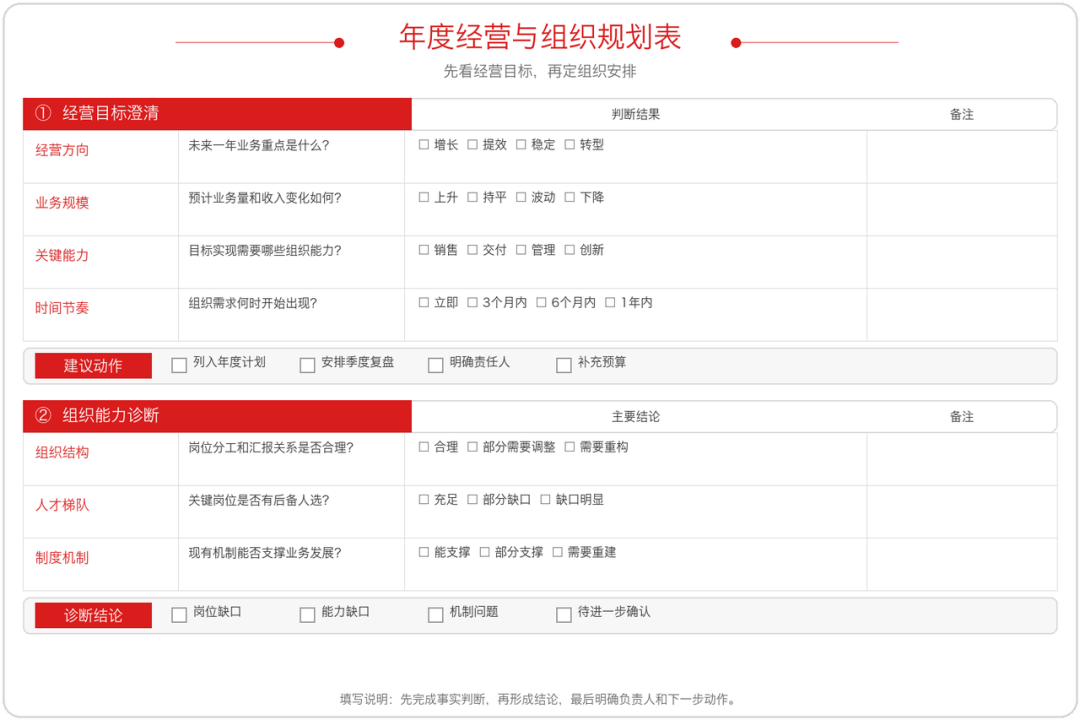This screenshot has height=720, width=1080.
Task: Tick the 部分缺口 checkbox
Action: (x=472, y=500)
